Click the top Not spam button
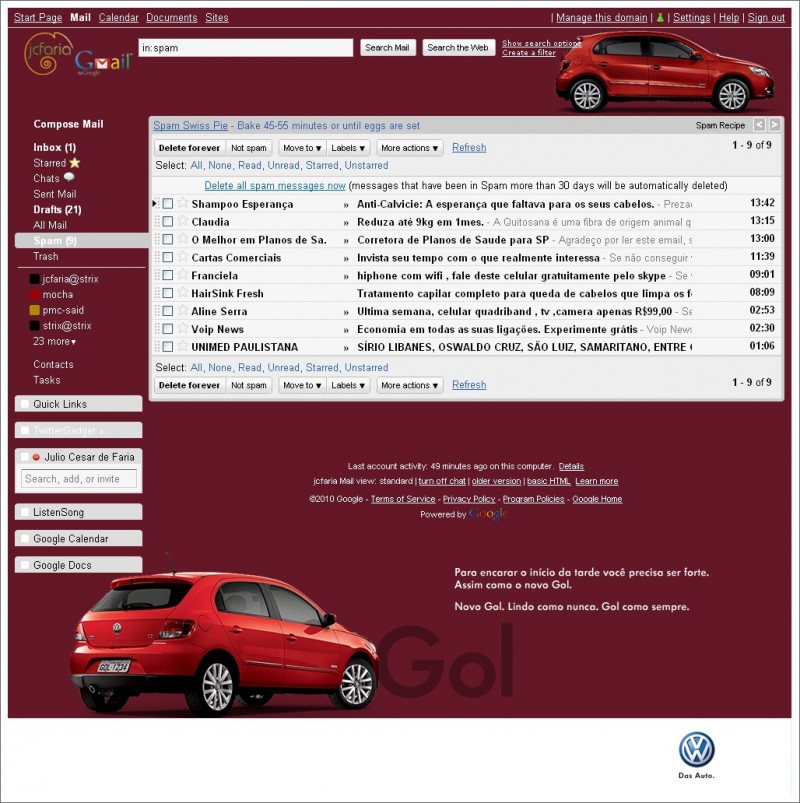Screen dimensions: 800x803 pos(249,148)
